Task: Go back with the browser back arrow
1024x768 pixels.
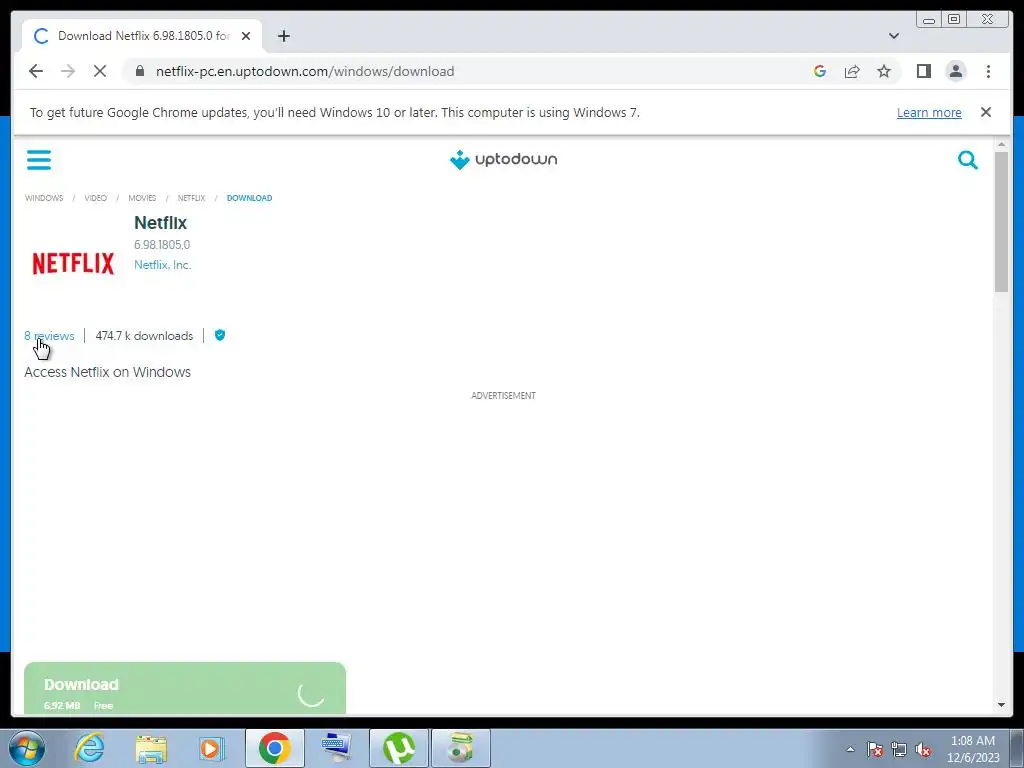Action: (x=36, y=71)
